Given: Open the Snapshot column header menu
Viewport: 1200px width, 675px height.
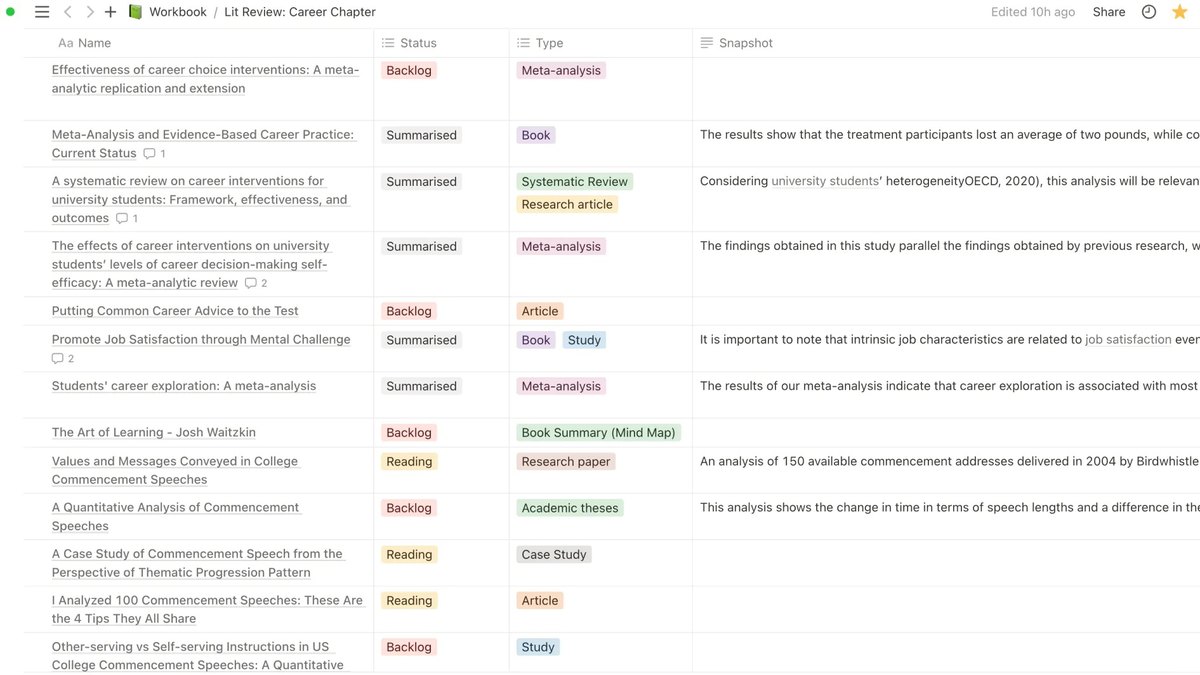Looking at the screenshot, I should point(737,43).
